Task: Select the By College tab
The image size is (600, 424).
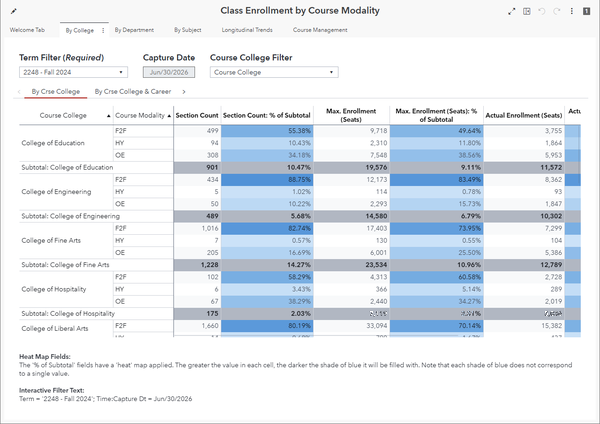Action: [80, 30]
